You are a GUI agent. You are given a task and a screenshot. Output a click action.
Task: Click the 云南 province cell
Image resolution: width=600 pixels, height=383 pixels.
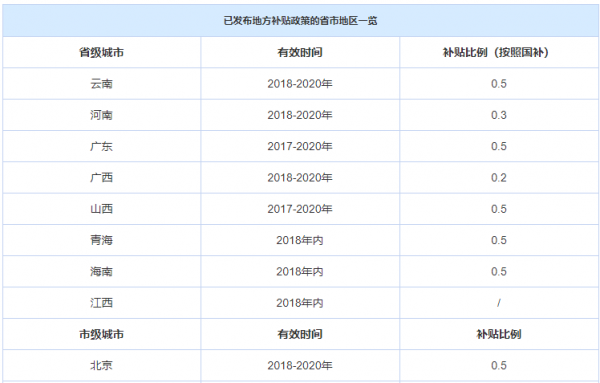[101, 84]
